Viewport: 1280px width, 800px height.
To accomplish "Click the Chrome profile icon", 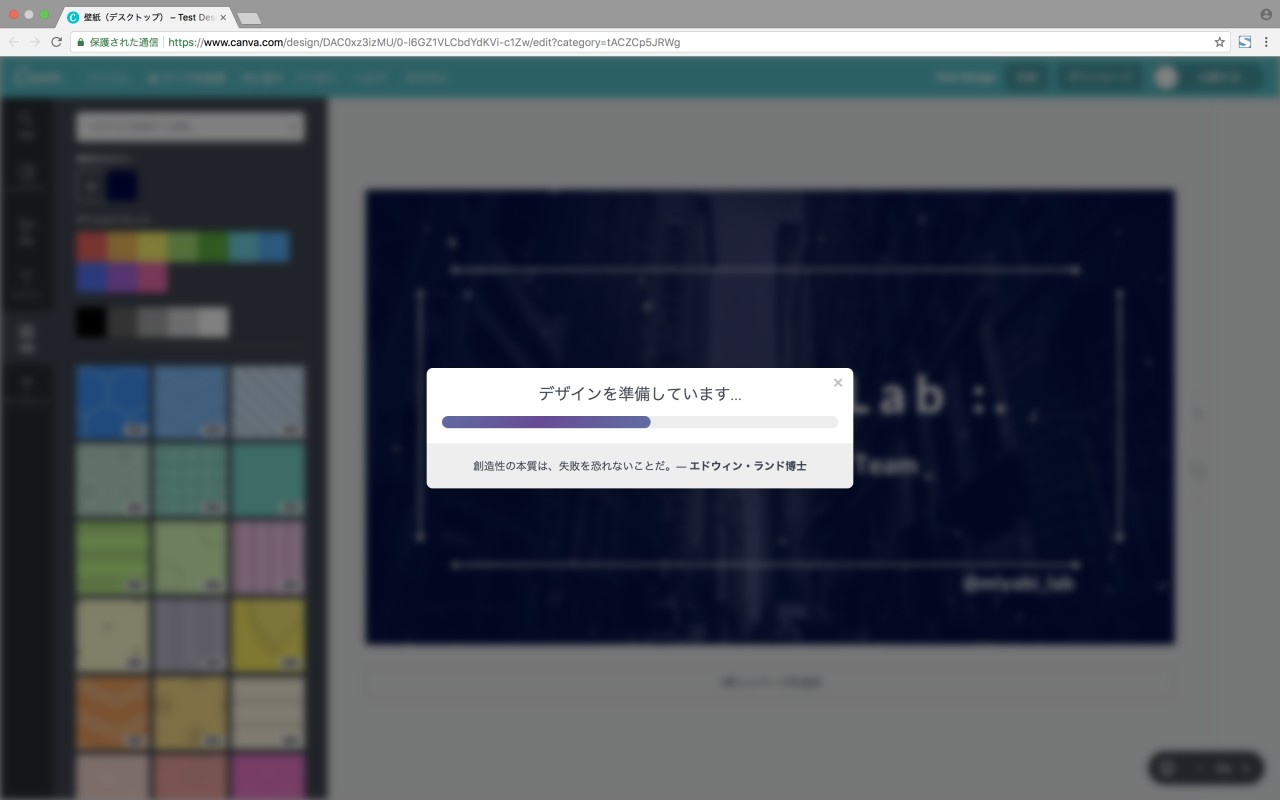I will click(x=1266, y=14).
